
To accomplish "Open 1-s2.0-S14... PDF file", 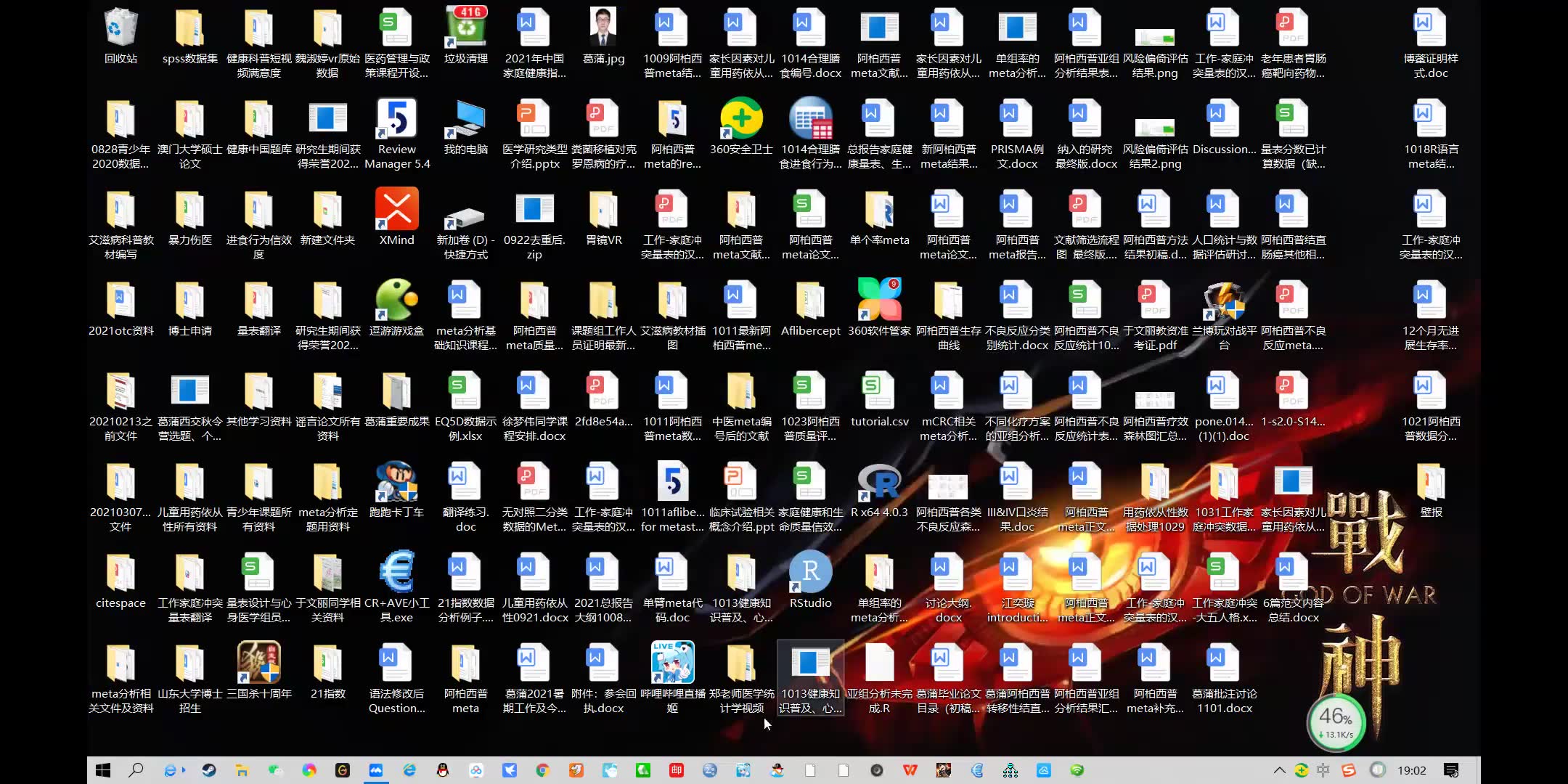I will [1293, 399].
